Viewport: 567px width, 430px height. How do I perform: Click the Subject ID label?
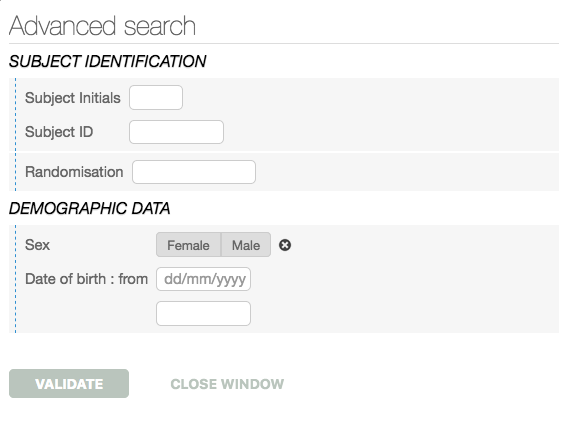pos(59,132)
